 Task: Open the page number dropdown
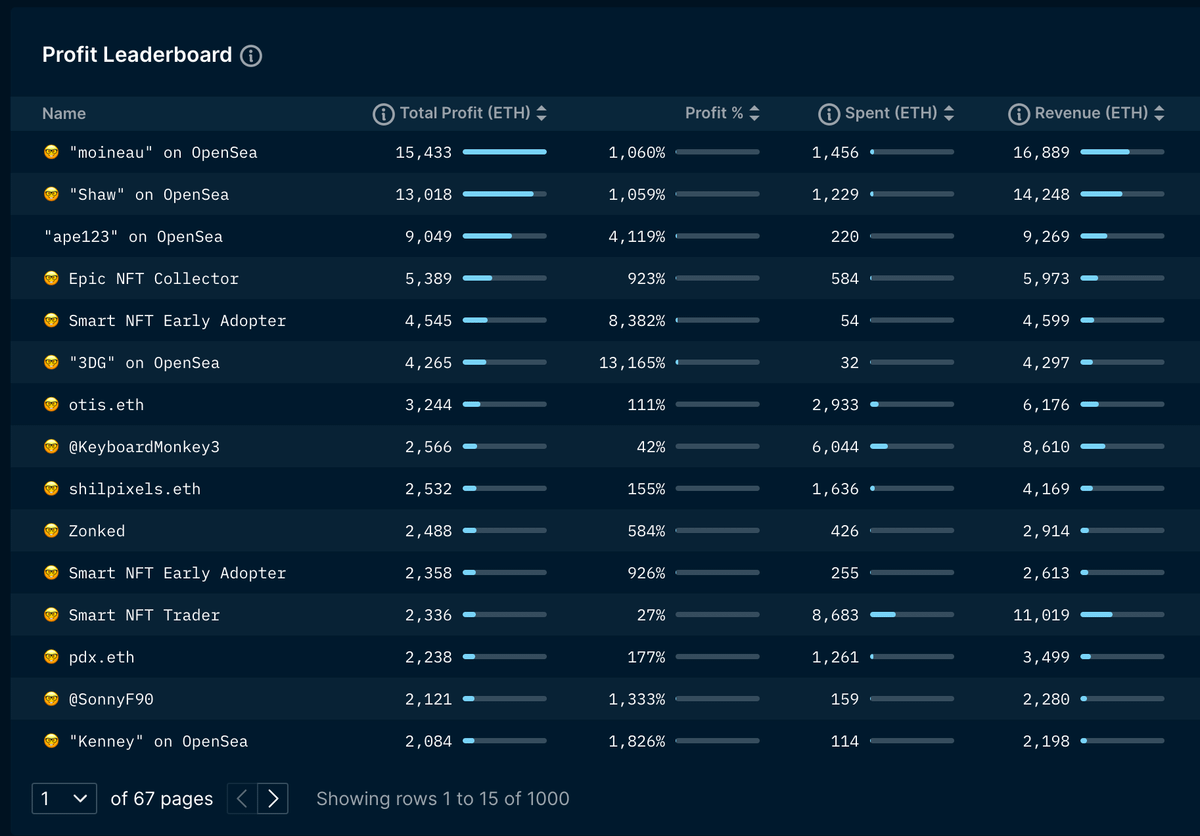[64, 798]
